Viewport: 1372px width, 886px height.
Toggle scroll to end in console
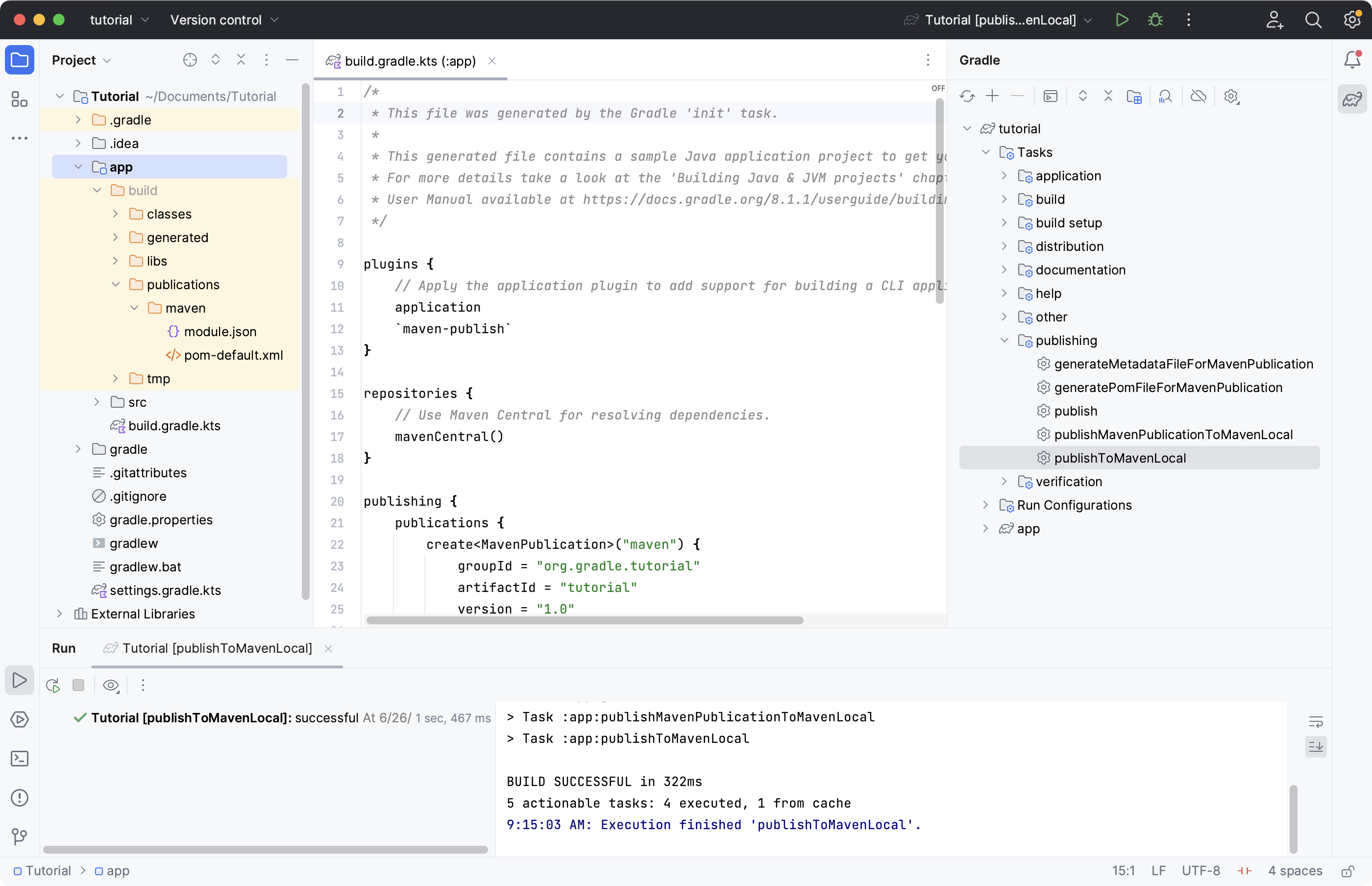point(1316,747)
